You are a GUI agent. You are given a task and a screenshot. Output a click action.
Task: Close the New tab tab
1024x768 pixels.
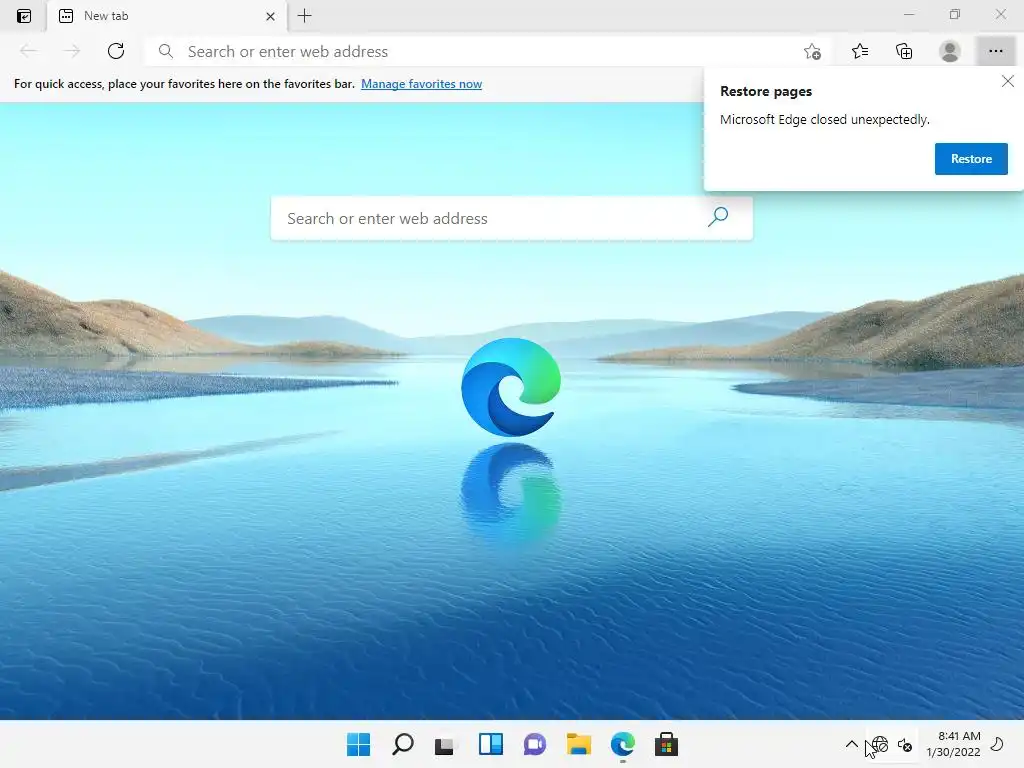coord(270,16)
